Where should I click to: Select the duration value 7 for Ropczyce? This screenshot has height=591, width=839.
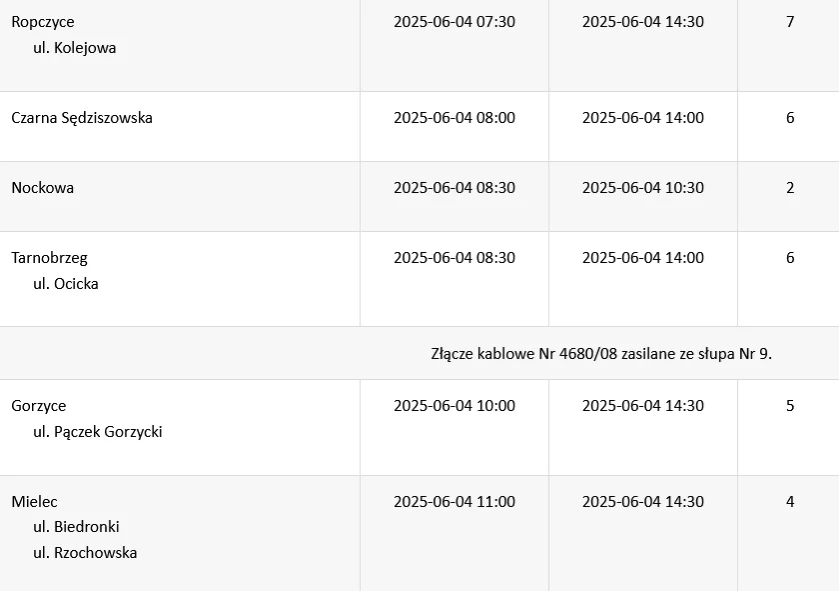click(x=790, y=22)
